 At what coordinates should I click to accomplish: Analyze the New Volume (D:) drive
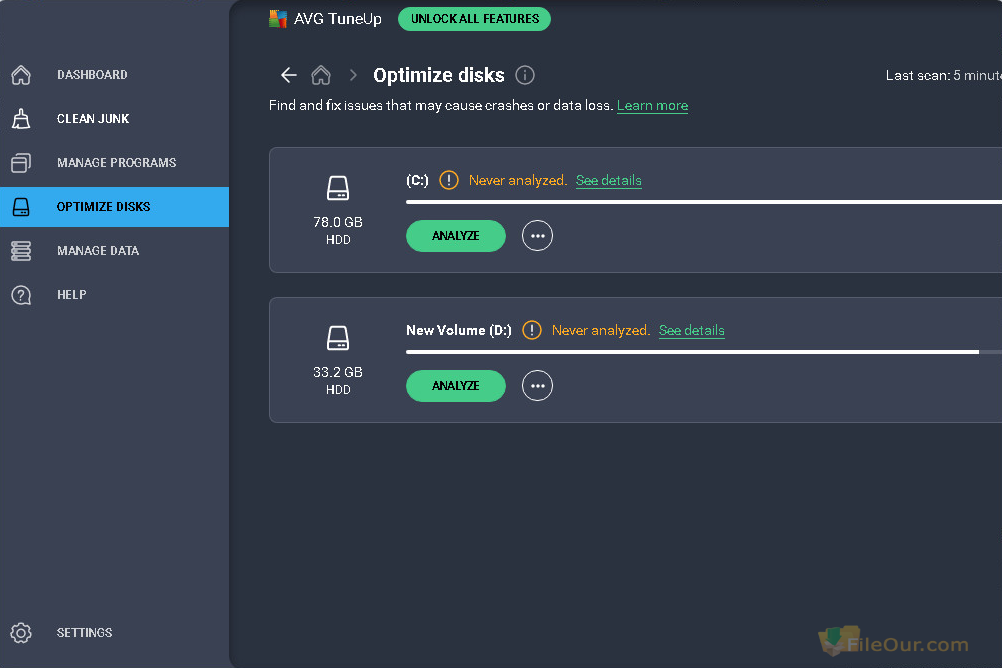[456, 386]
